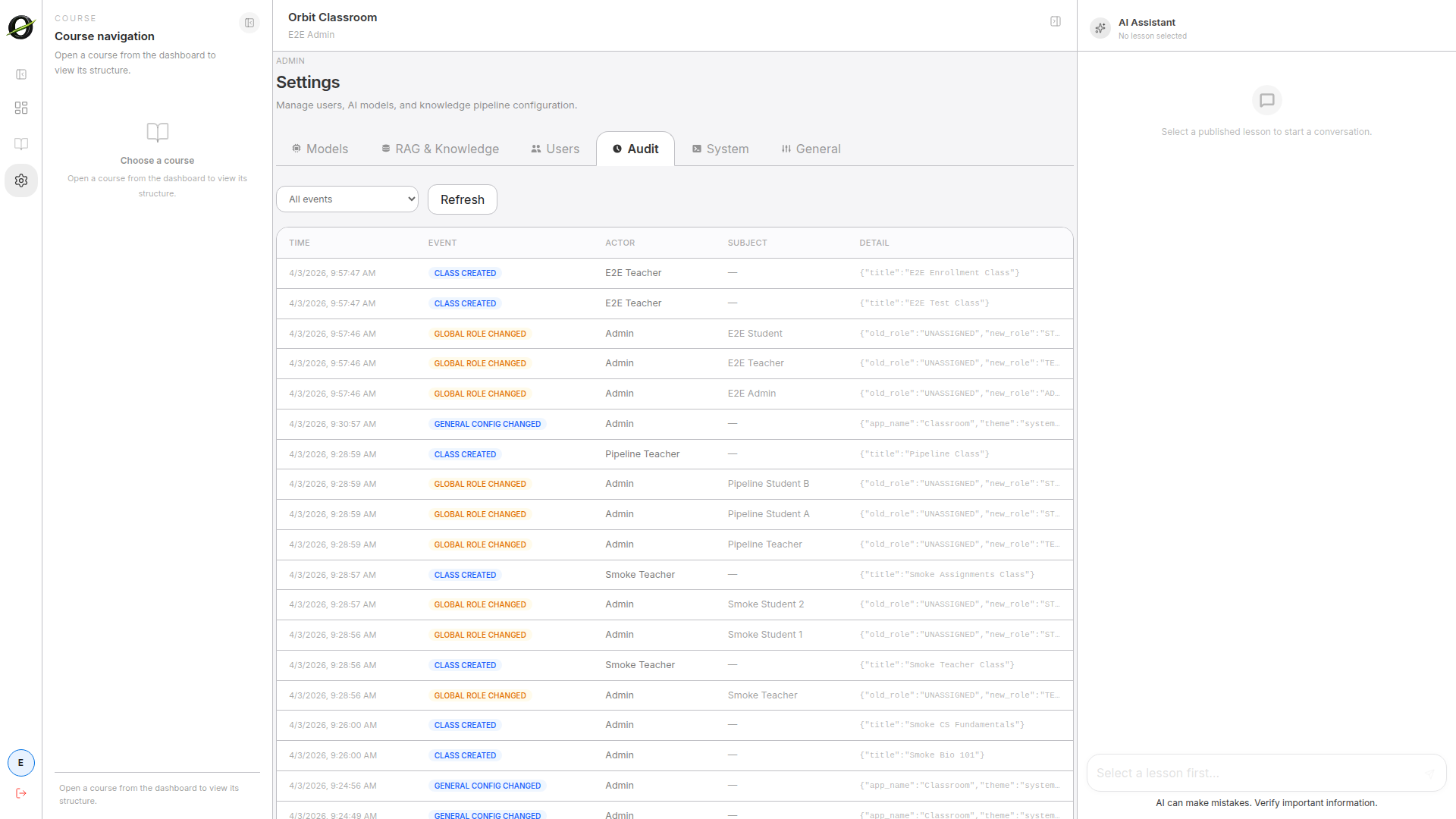The image size is (1456, 819).
Task: Click the Pipeline Student A subject cell
Action: point(769,514)
